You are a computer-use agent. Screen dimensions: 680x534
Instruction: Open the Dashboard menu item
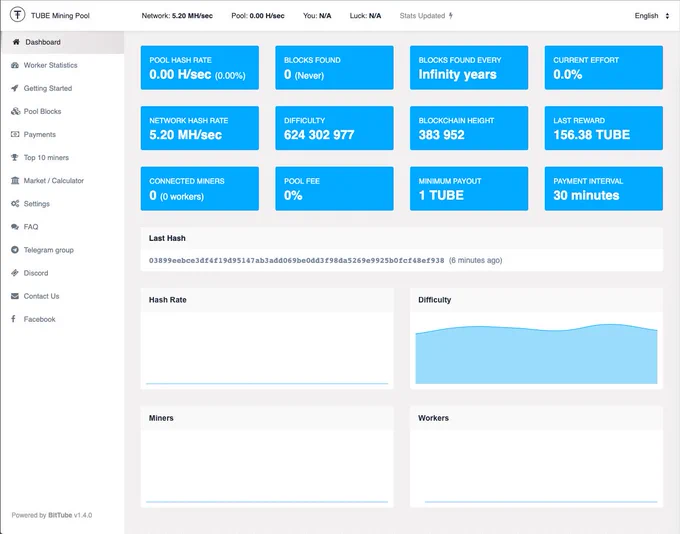coord(63,42)
